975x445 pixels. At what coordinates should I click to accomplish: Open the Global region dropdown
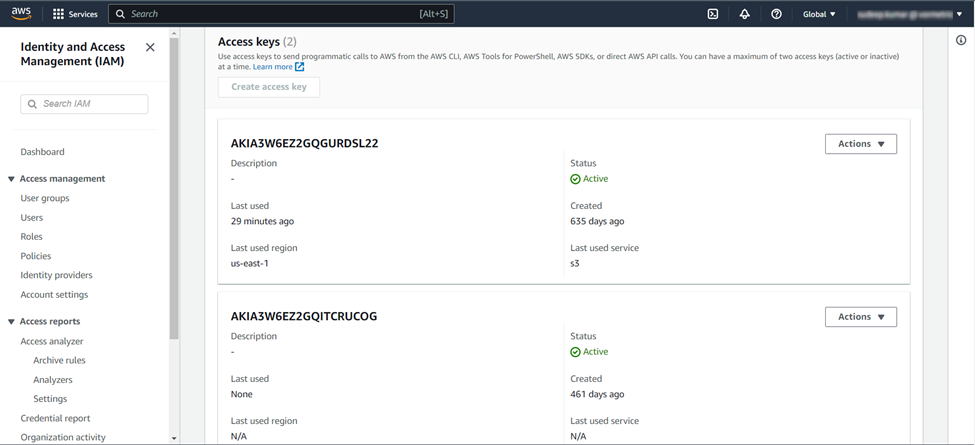(x=819, y=14)
